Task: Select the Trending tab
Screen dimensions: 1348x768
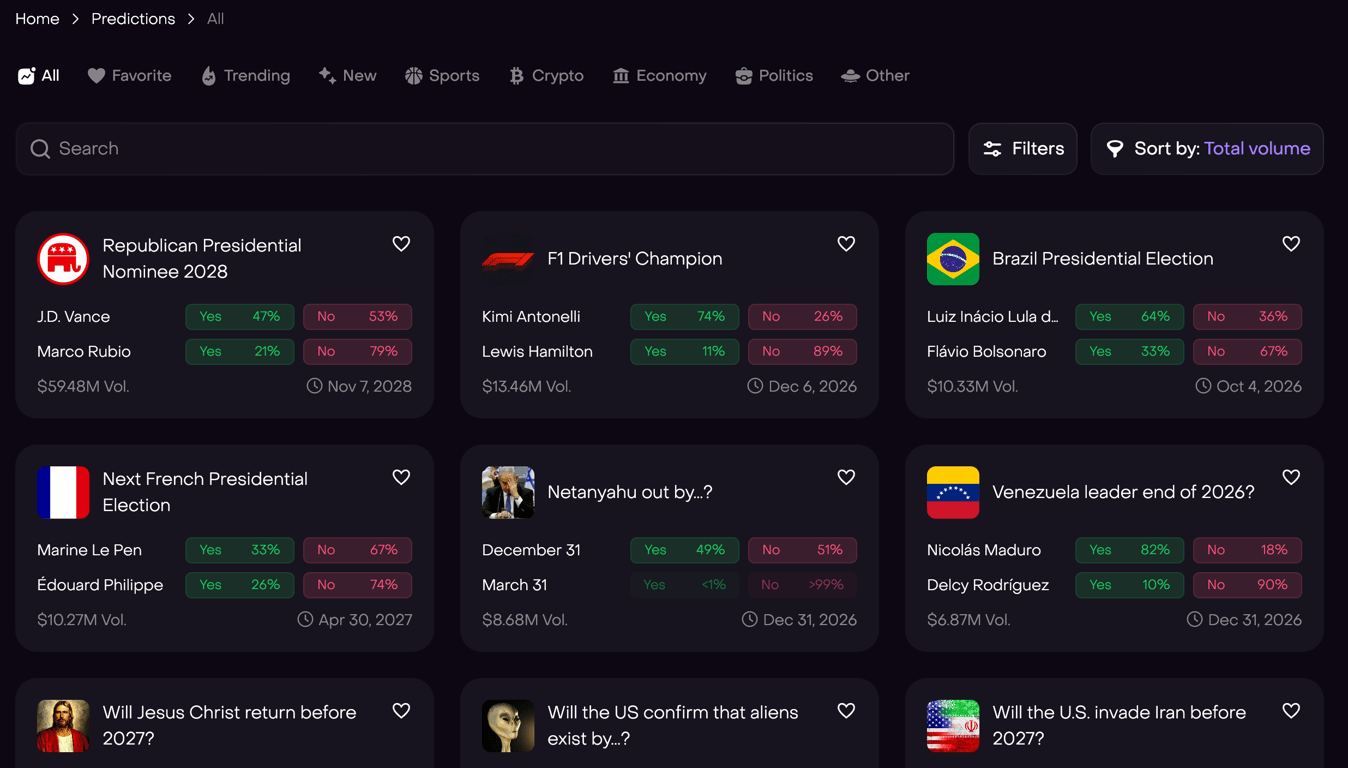Action: 245,76
